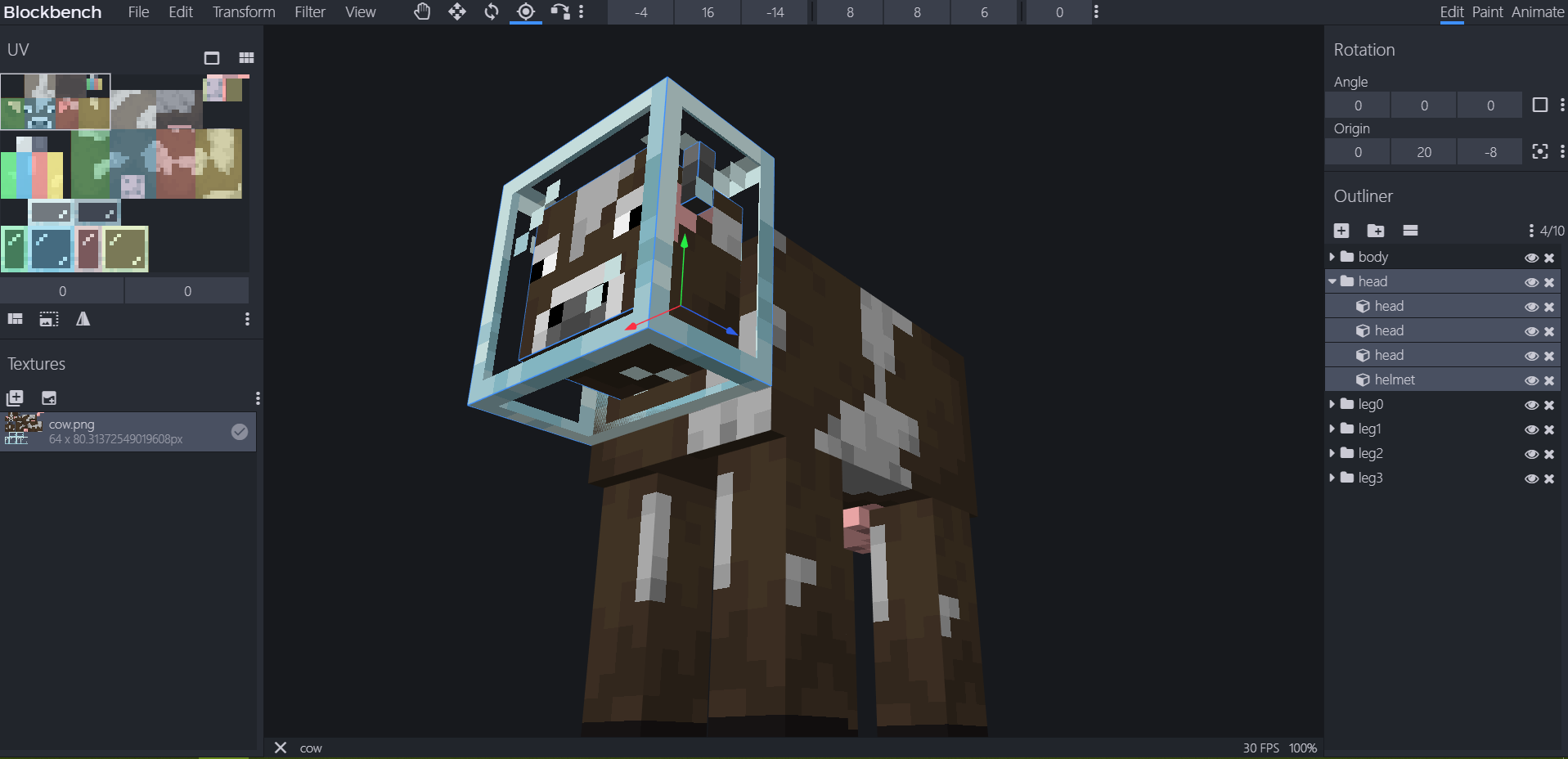The width and height of the screenshot is (1568, 759).
Task: Click the layout icon below the UV map
Action: pos(16,319)
